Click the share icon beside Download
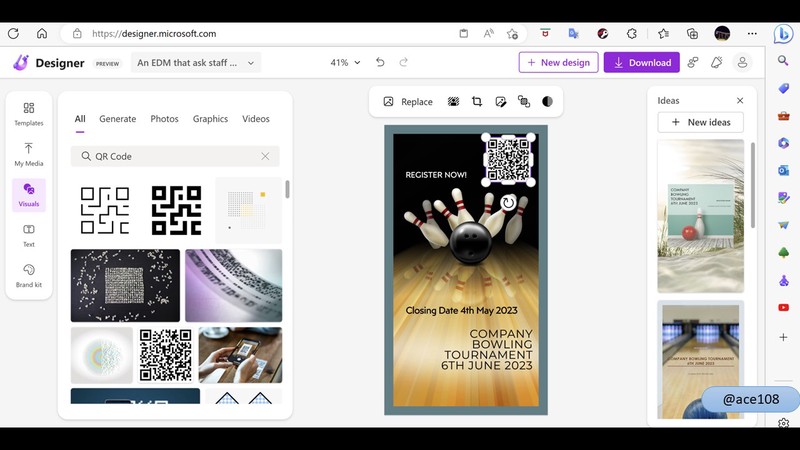The height and width of the screenshot is (450, 800). tap(693, 62)
